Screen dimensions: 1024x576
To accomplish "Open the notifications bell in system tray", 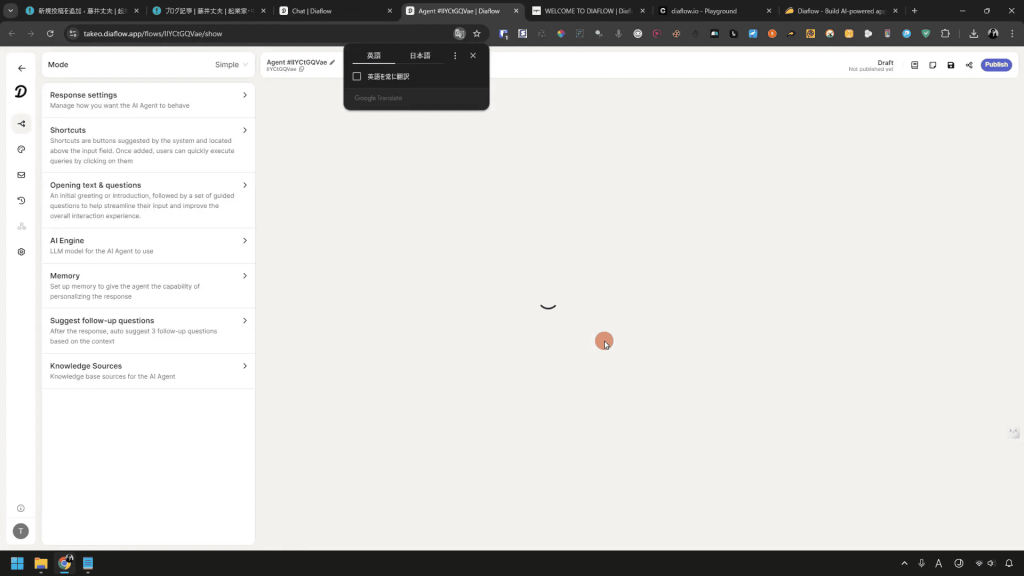I will (1009, 563).
